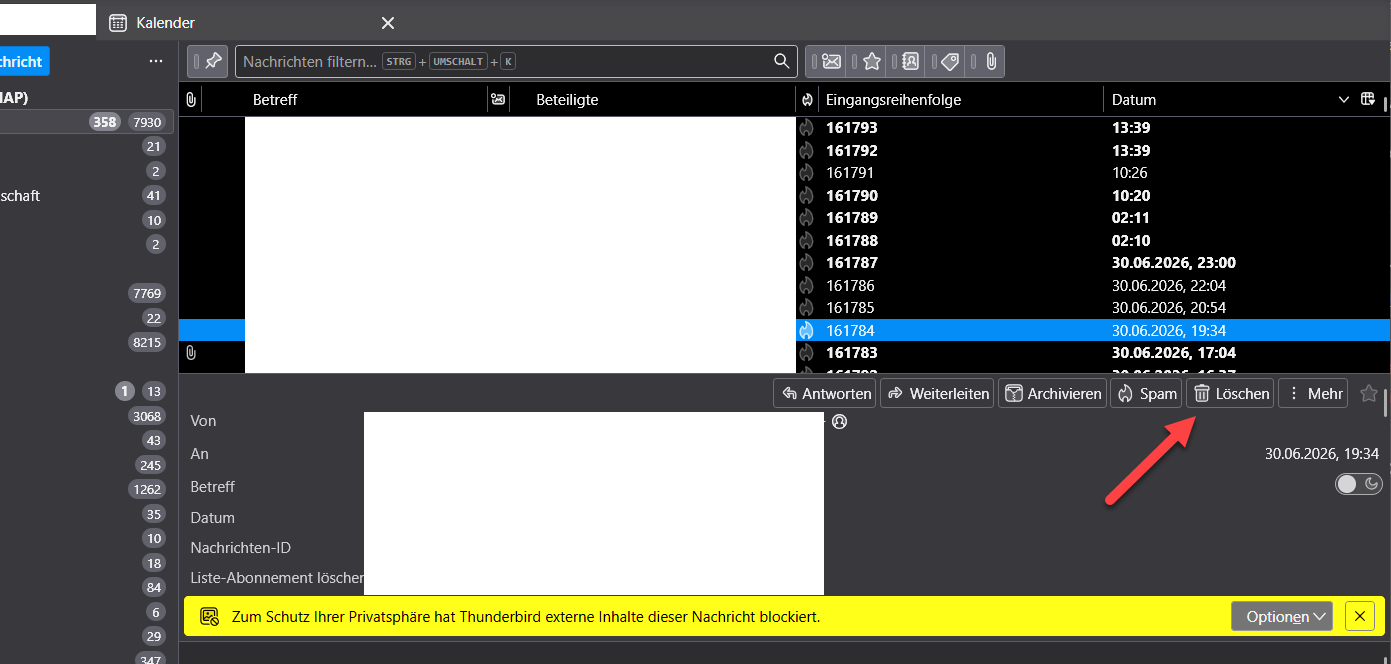Viewport: 1391px width, 664px height.
Task: Open the Mehr actions menu
Action: point(1314,393)
